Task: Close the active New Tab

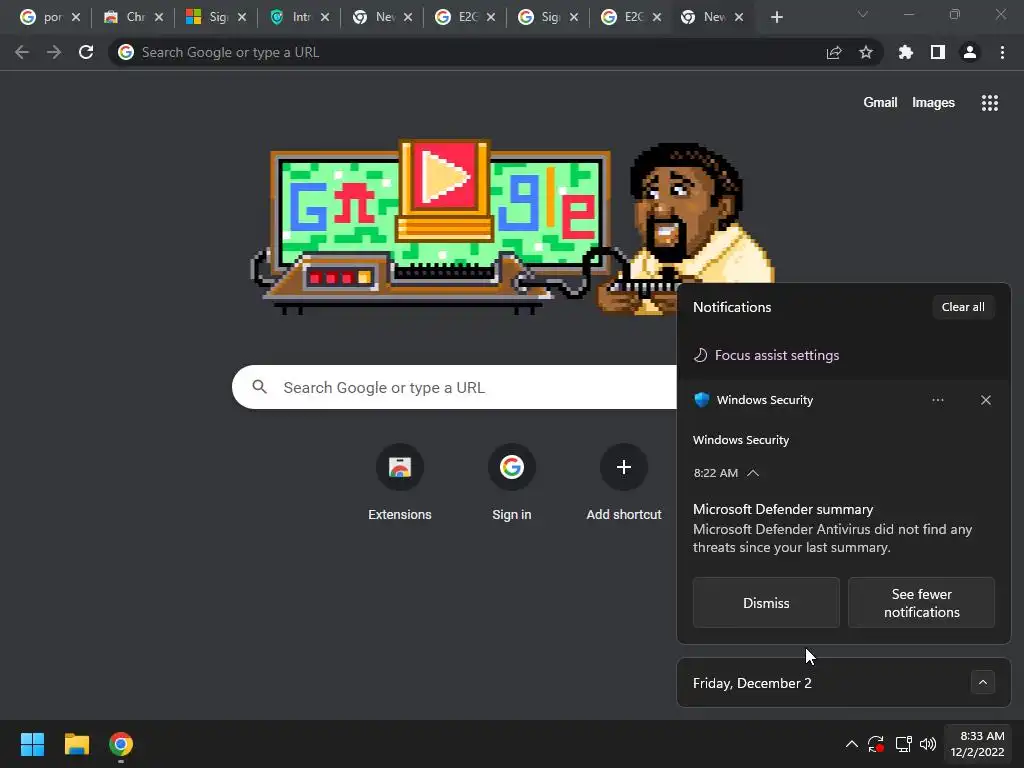Action: (x=739, y=17)
